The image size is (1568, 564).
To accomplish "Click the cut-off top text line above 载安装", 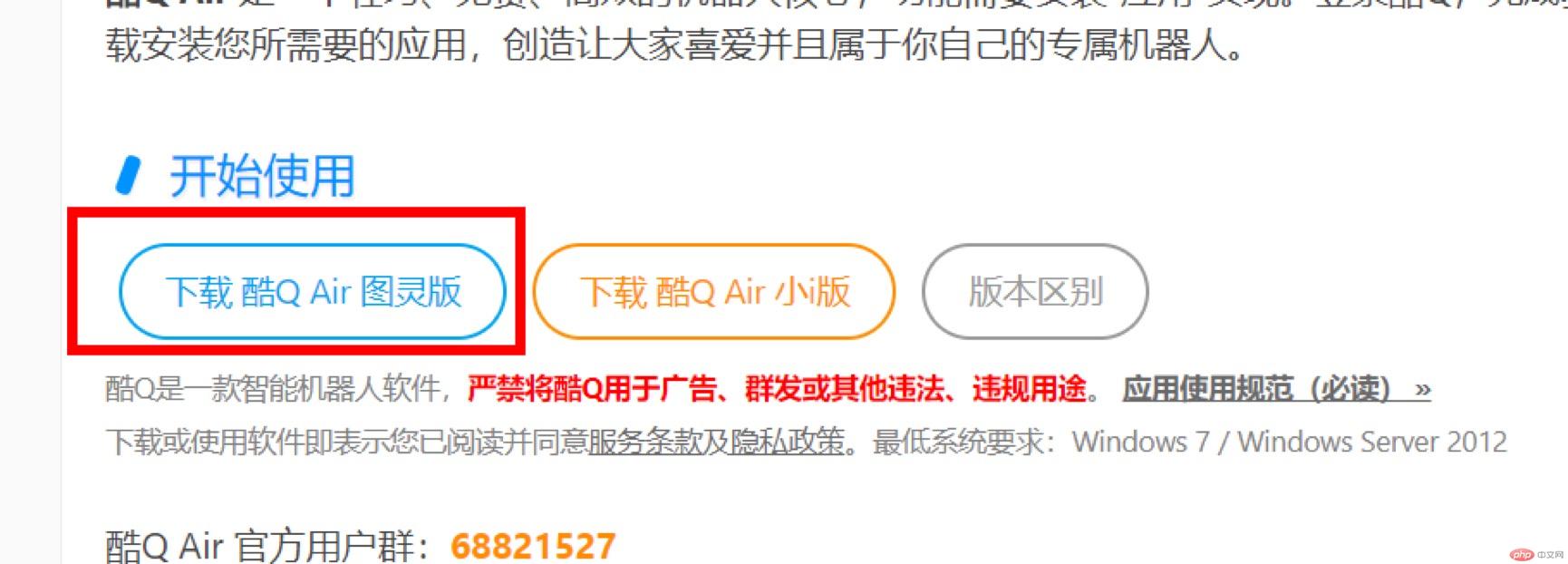I will pyautogui.click(x=834, y=4).
